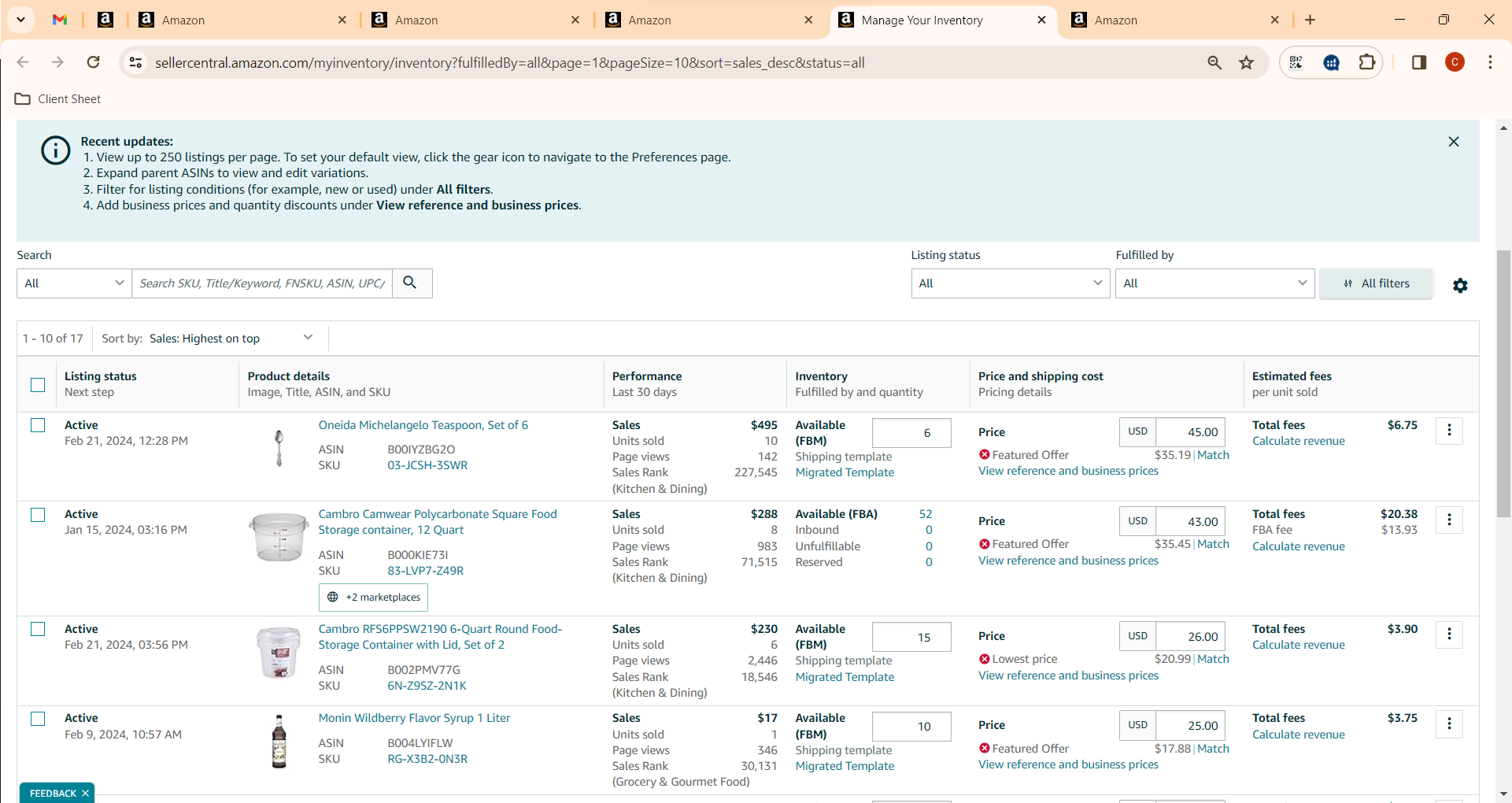Edit the Cambro 12 Quart price field

pyautogui.click(x=1190, y=521)
